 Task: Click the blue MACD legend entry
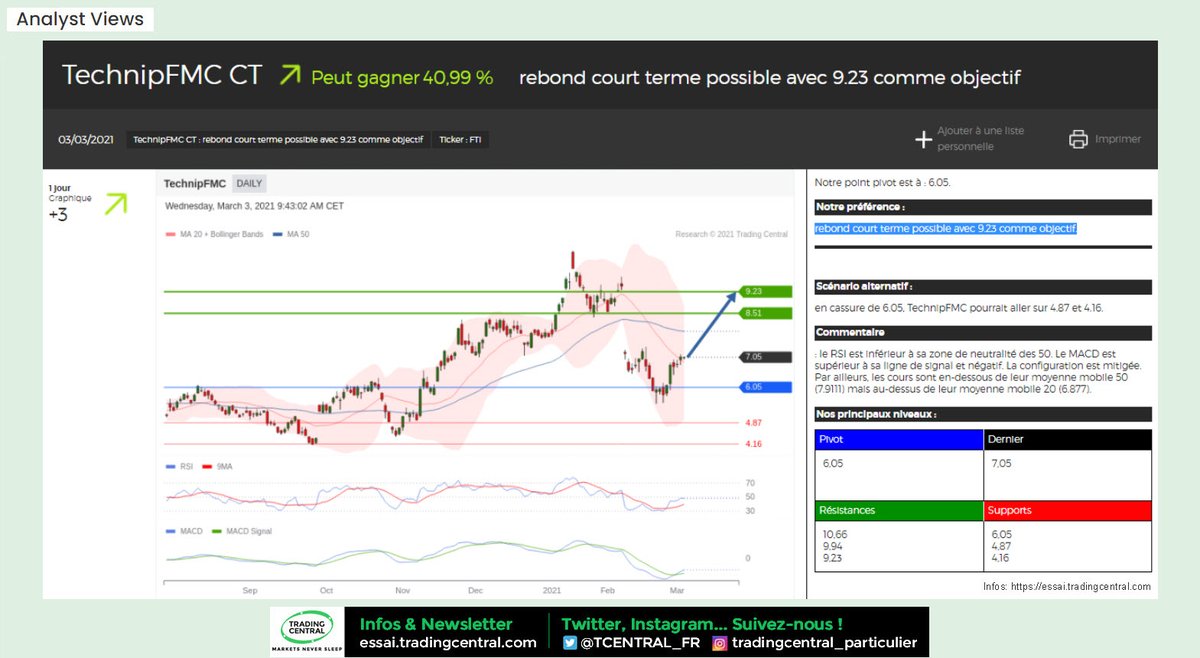[182, 531]
